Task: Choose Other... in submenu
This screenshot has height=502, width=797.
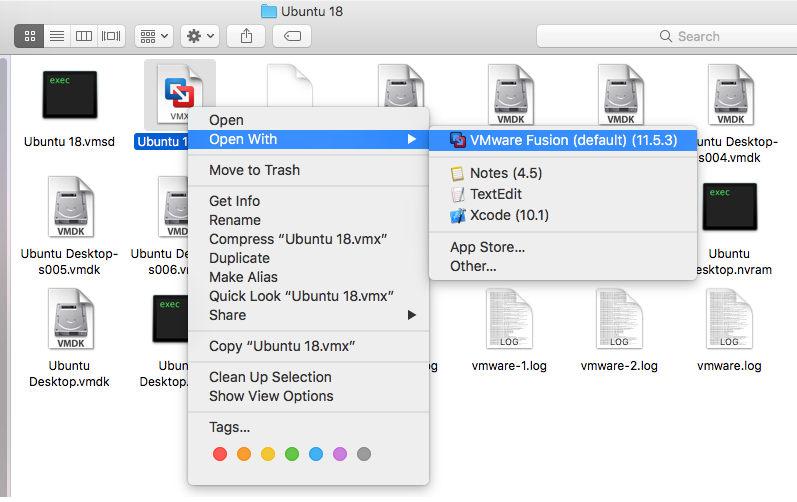Action: point(563,266)
